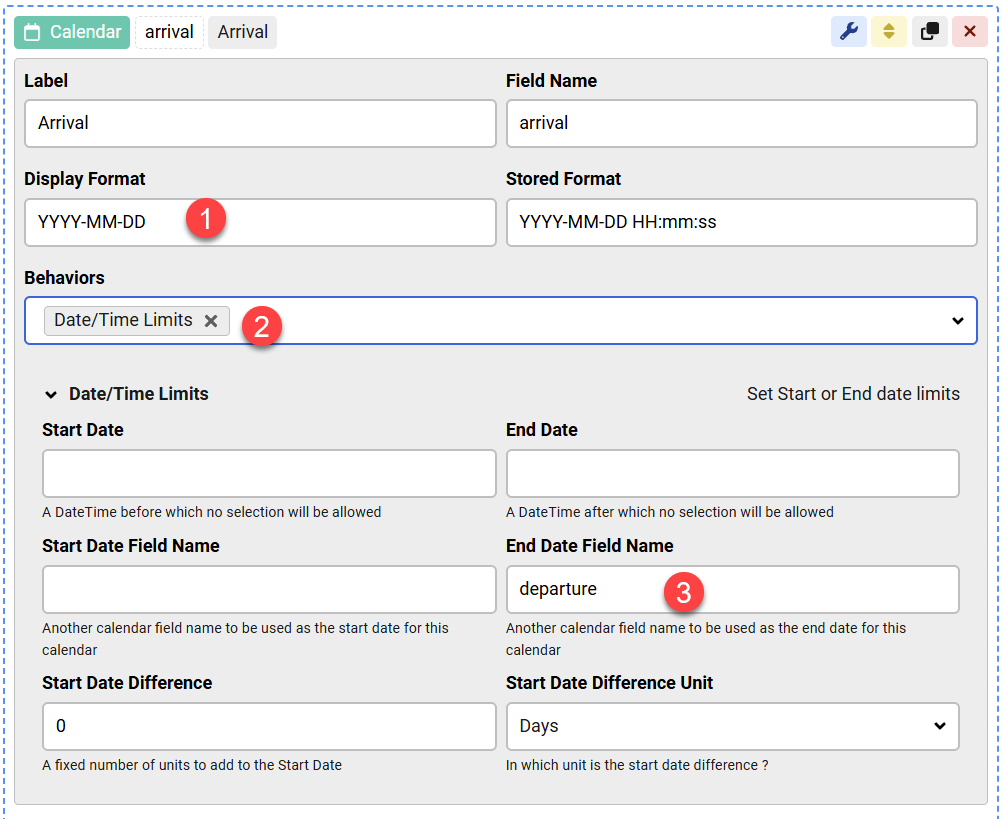Delete the field with the red X icon

coord(968,31)
